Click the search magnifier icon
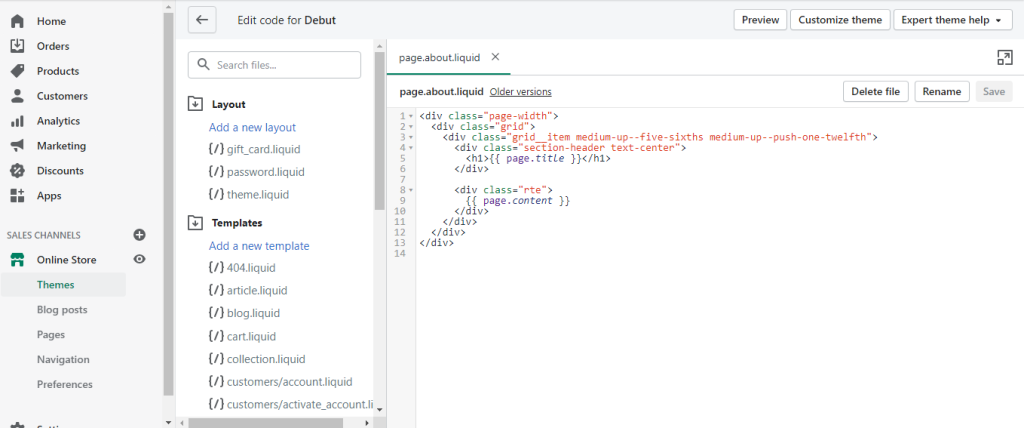Viewport: 1024px width, 428px height. coord(203,65)
